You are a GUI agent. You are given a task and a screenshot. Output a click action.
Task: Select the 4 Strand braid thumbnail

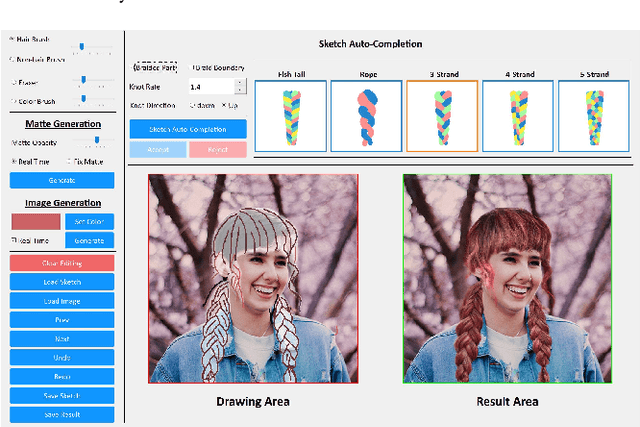pyautogui.click(x=513, y=116)
